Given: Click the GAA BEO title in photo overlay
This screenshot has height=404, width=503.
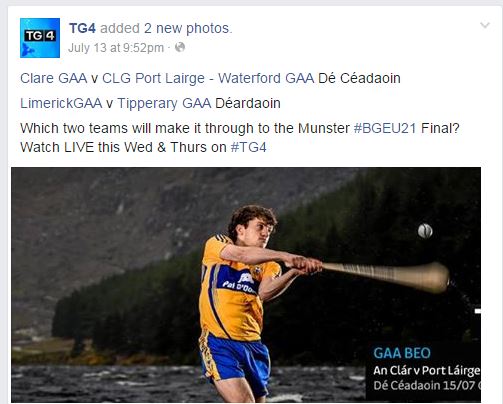Looking at the screenshot, I should coord(402,353).
